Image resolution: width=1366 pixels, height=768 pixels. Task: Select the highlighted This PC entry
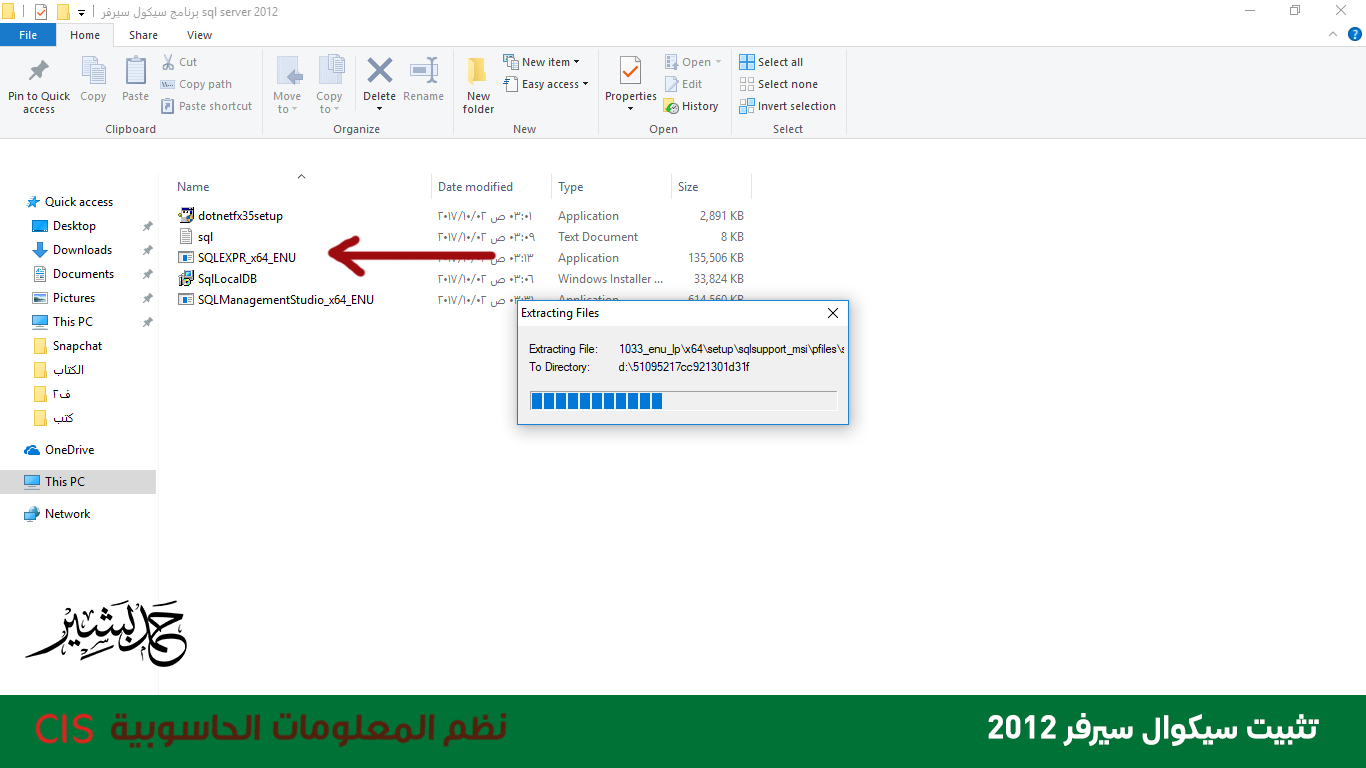point(78,482)
